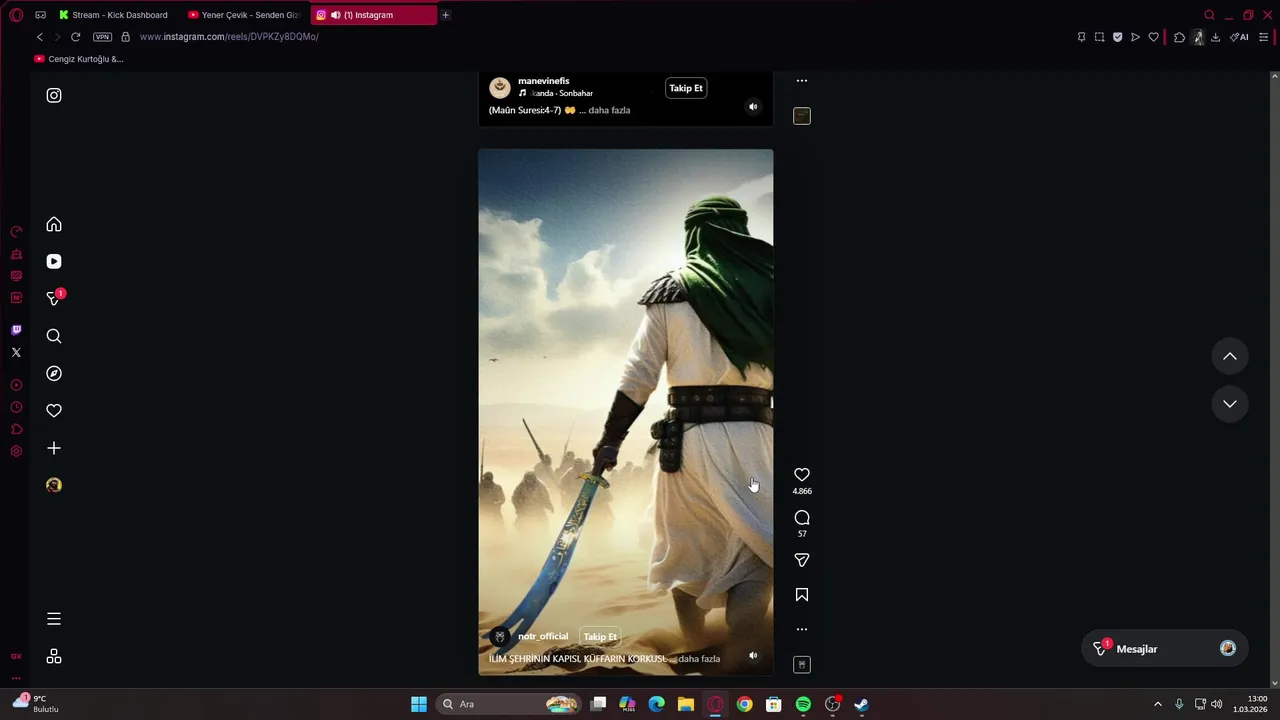The width and height of the screenshot is (1280, 720).
Task: Open the system volume icon in tray
Action: [x=1217, y=704]
